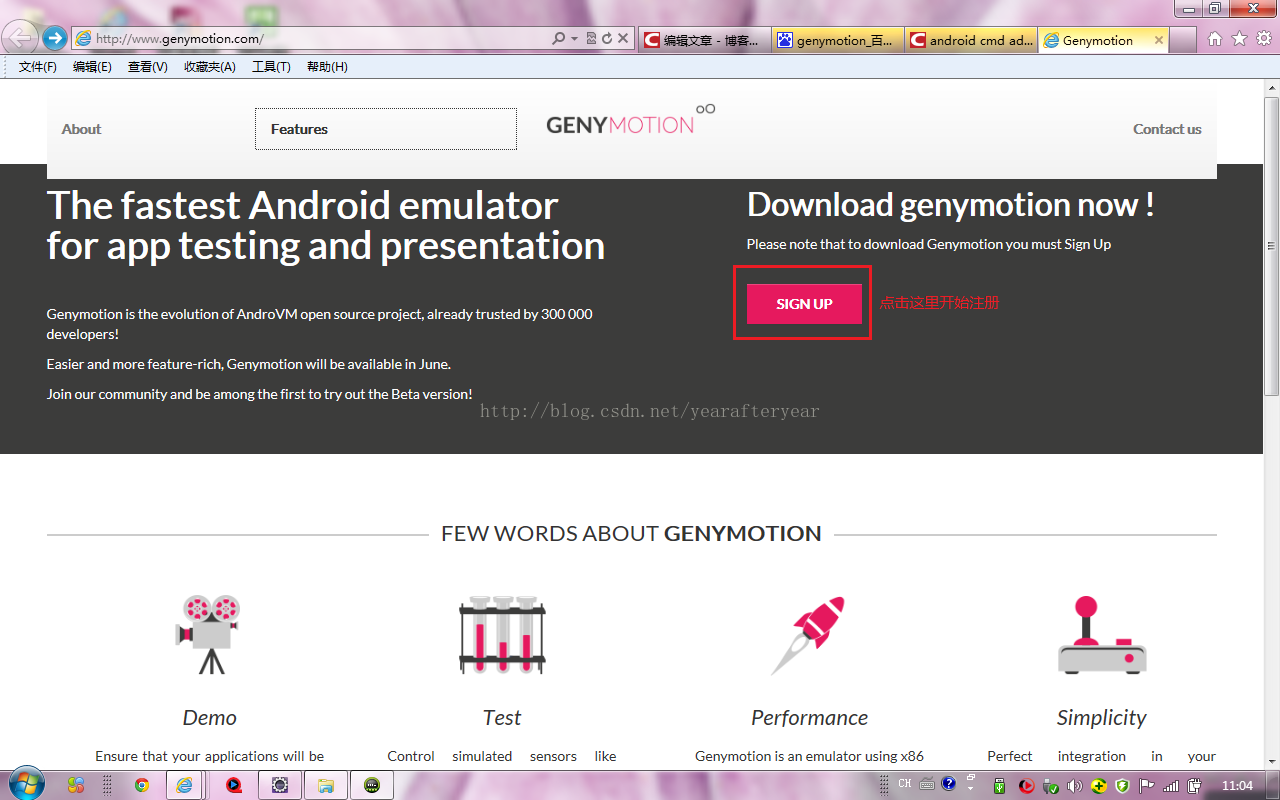Switch to the 编辑文章 - 博客 tab
The width and height of the screenshot is (1280, 800).
pos(704,40)
